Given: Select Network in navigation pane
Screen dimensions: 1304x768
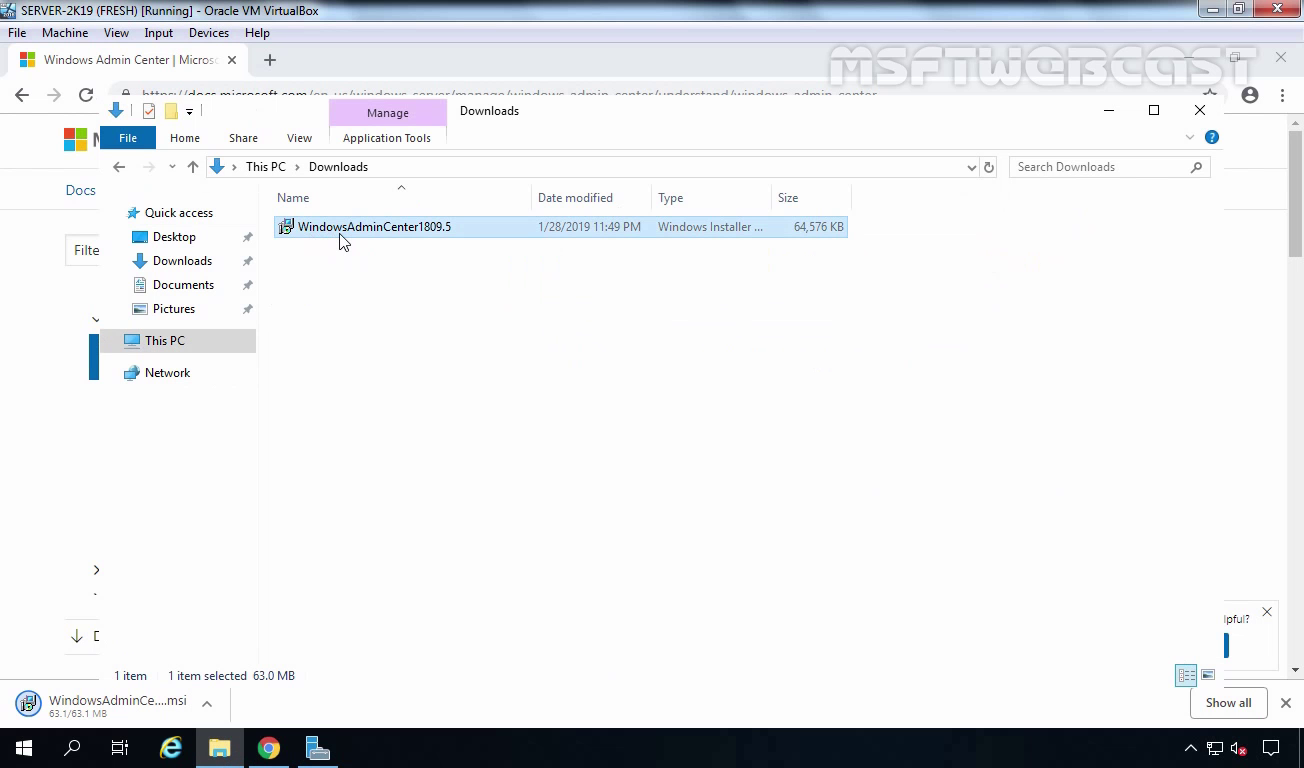Looking at the screenshot, I should 167,373.
